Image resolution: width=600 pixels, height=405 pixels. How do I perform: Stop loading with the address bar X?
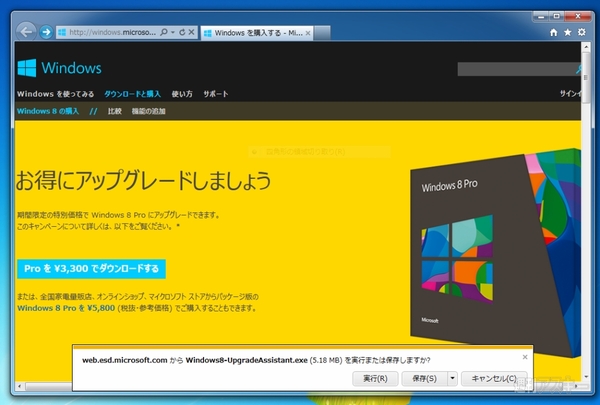coord(191,32)
